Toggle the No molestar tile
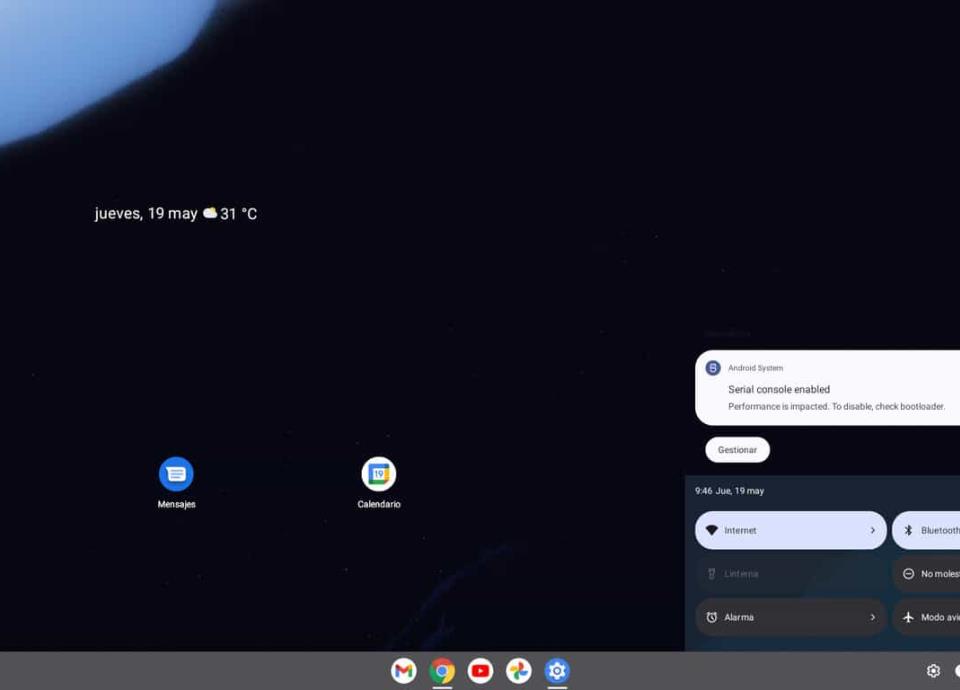Viewport: 960px width, 690px height. click(x=927, y=574)
